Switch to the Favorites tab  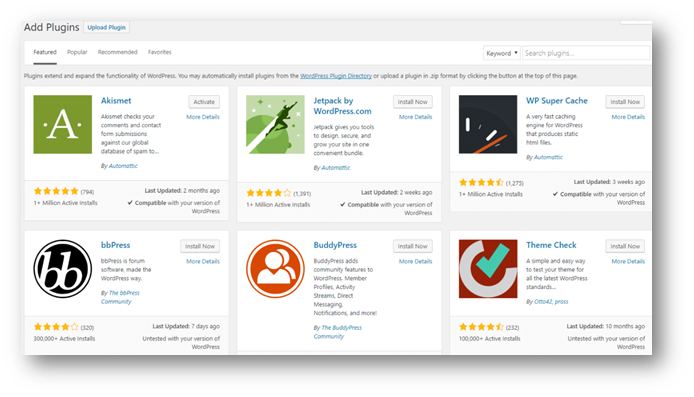(159, 52)
